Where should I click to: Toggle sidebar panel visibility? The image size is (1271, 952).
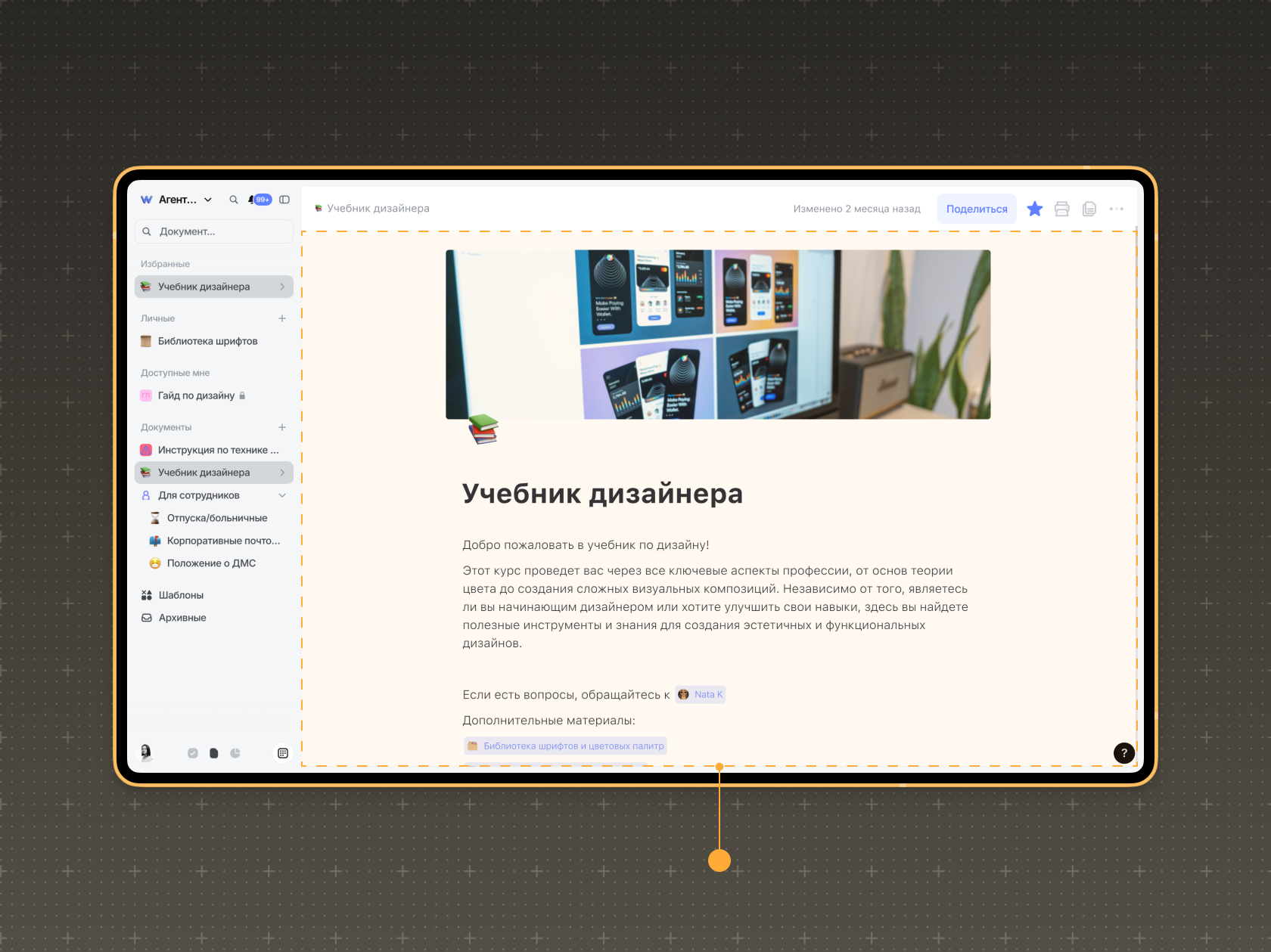tap(284, 200)
